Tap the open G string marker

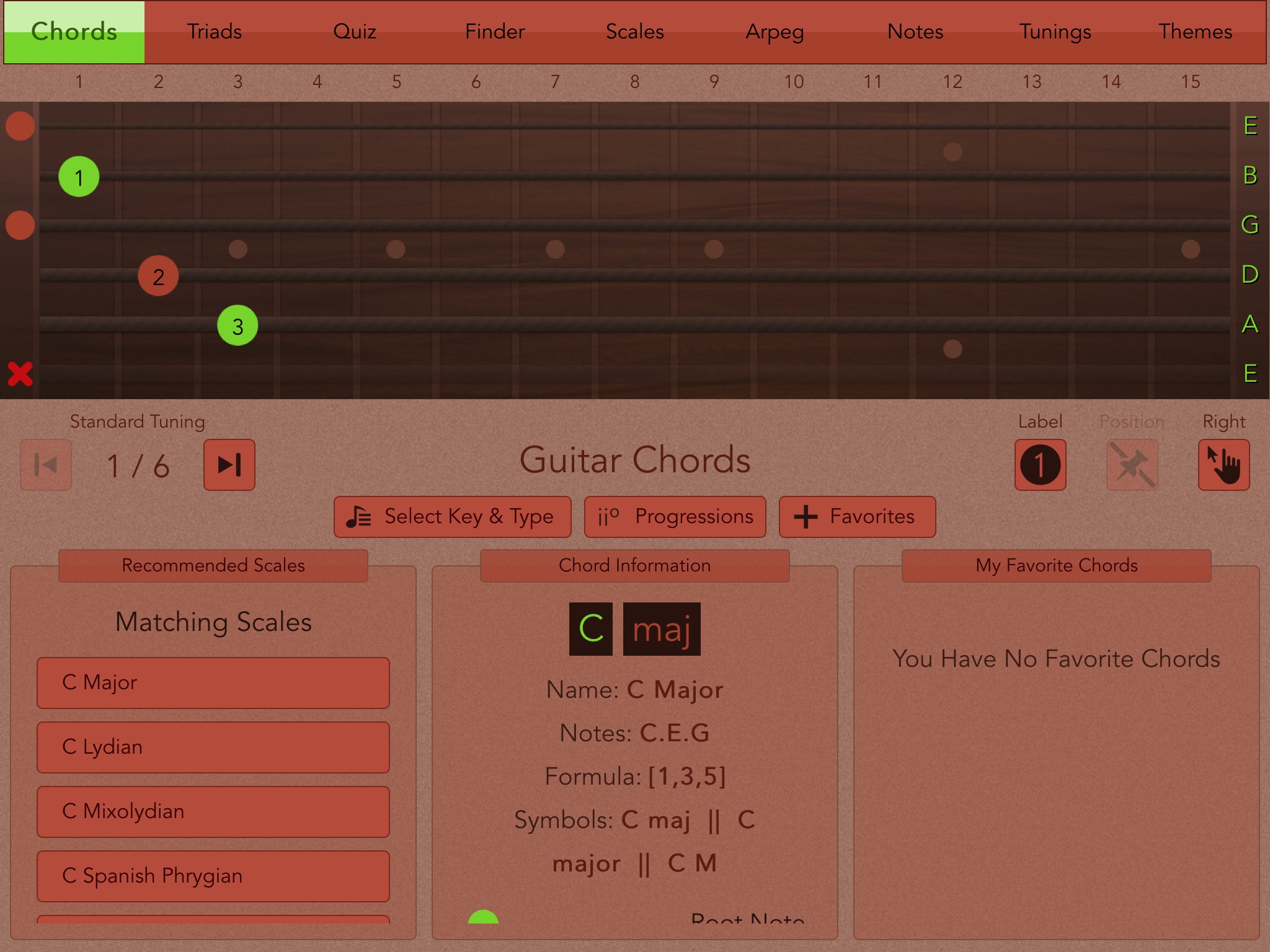click(x=20, y=225)
